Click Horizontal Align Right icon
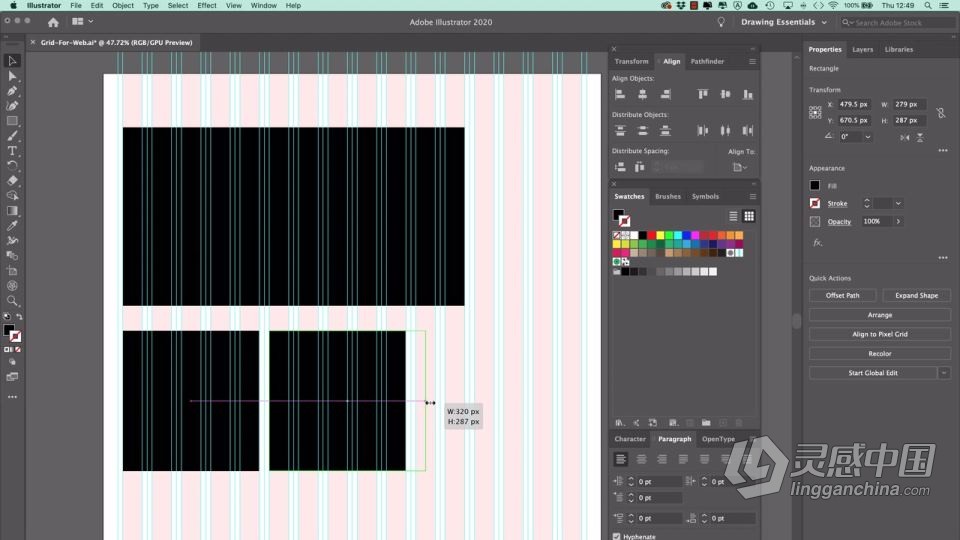Image resolution: width=960 pixels, height=540 pixels. coord(665,94)
